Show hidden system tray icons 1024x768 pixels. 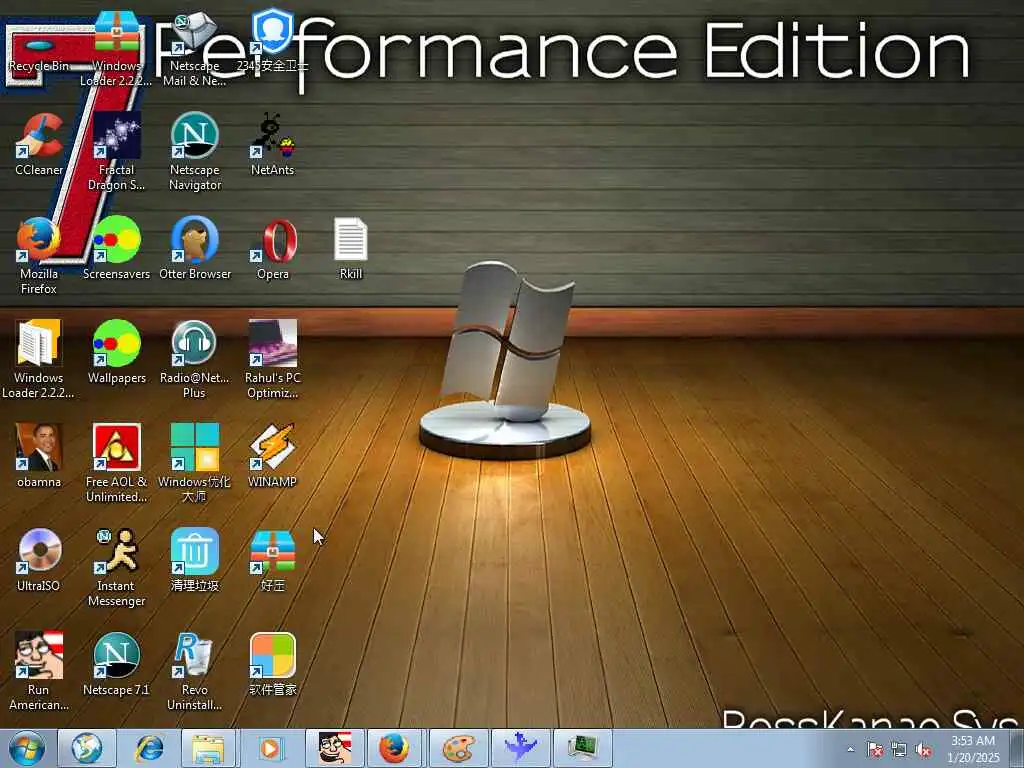[850, 750]
